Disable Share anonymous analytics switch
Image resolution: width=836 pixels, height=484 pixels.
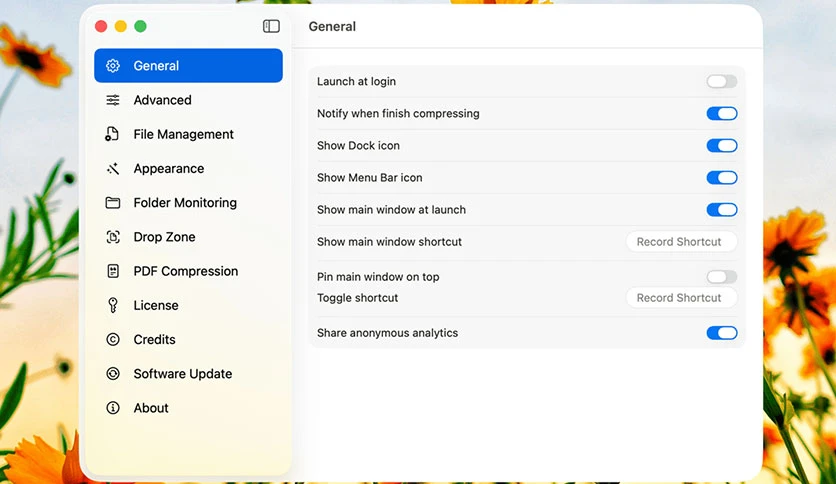[x=721, y=333]
